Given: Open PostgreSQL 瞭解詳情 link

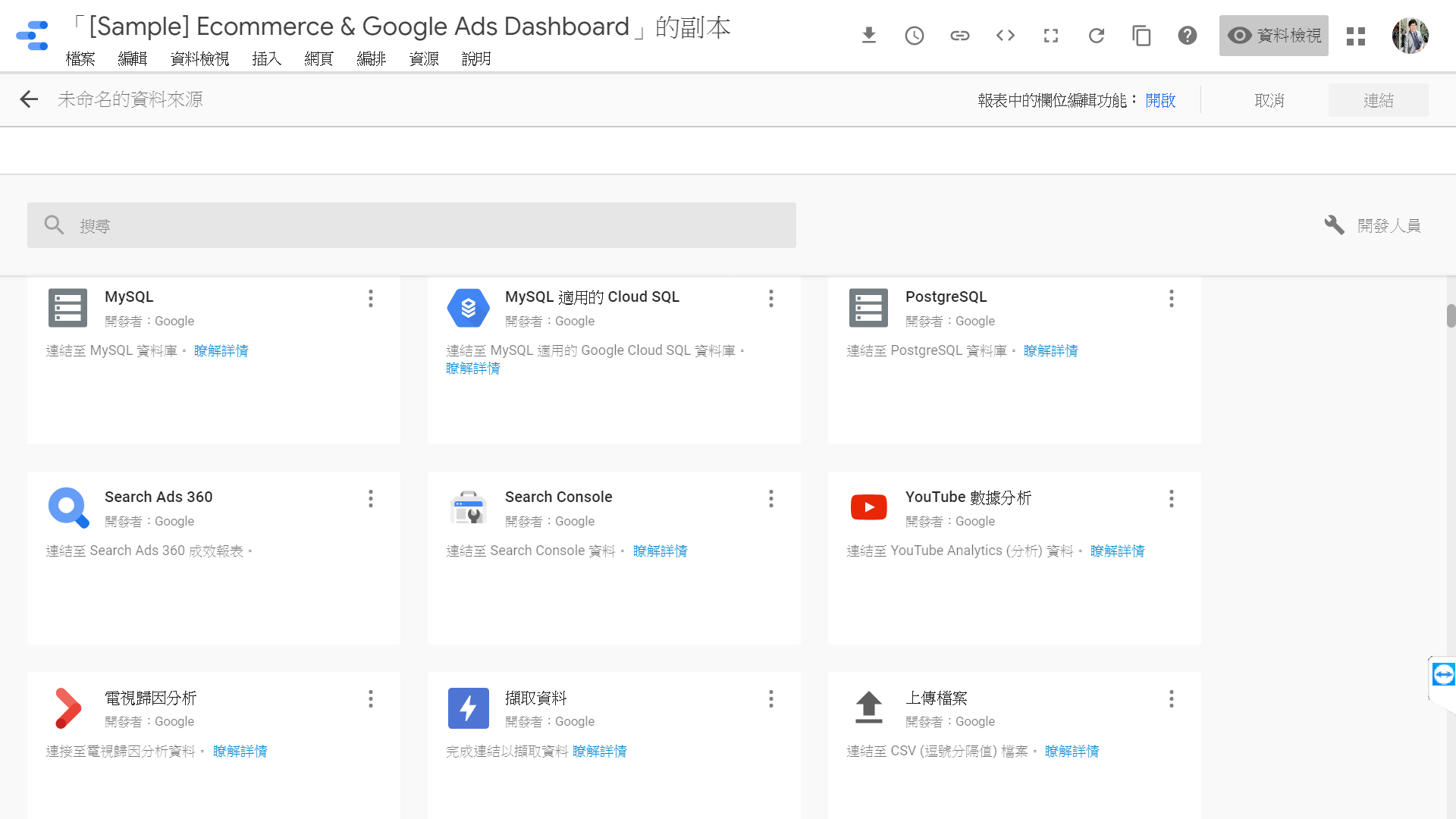Looking at the screenshot, I should click(x=1051, y=350).
